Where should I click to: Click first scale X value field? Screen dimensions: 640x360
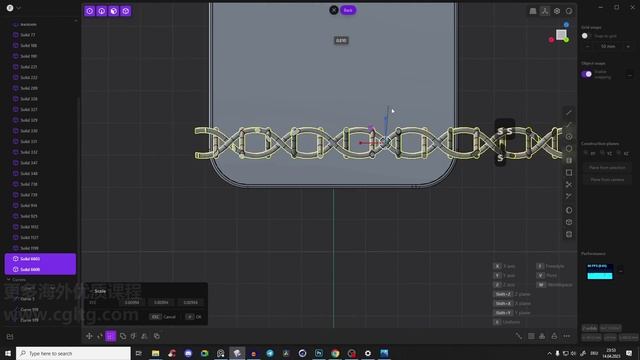pos(132,303)
